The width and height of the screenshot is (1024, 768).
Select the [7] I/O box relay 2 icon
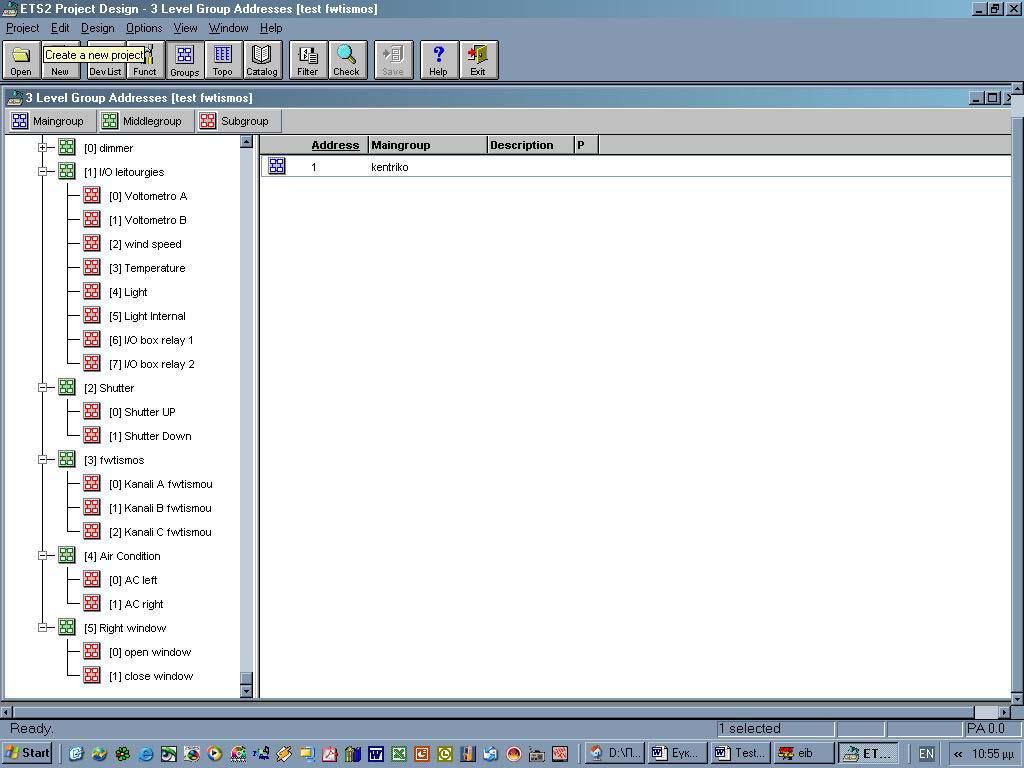(92, 363)
